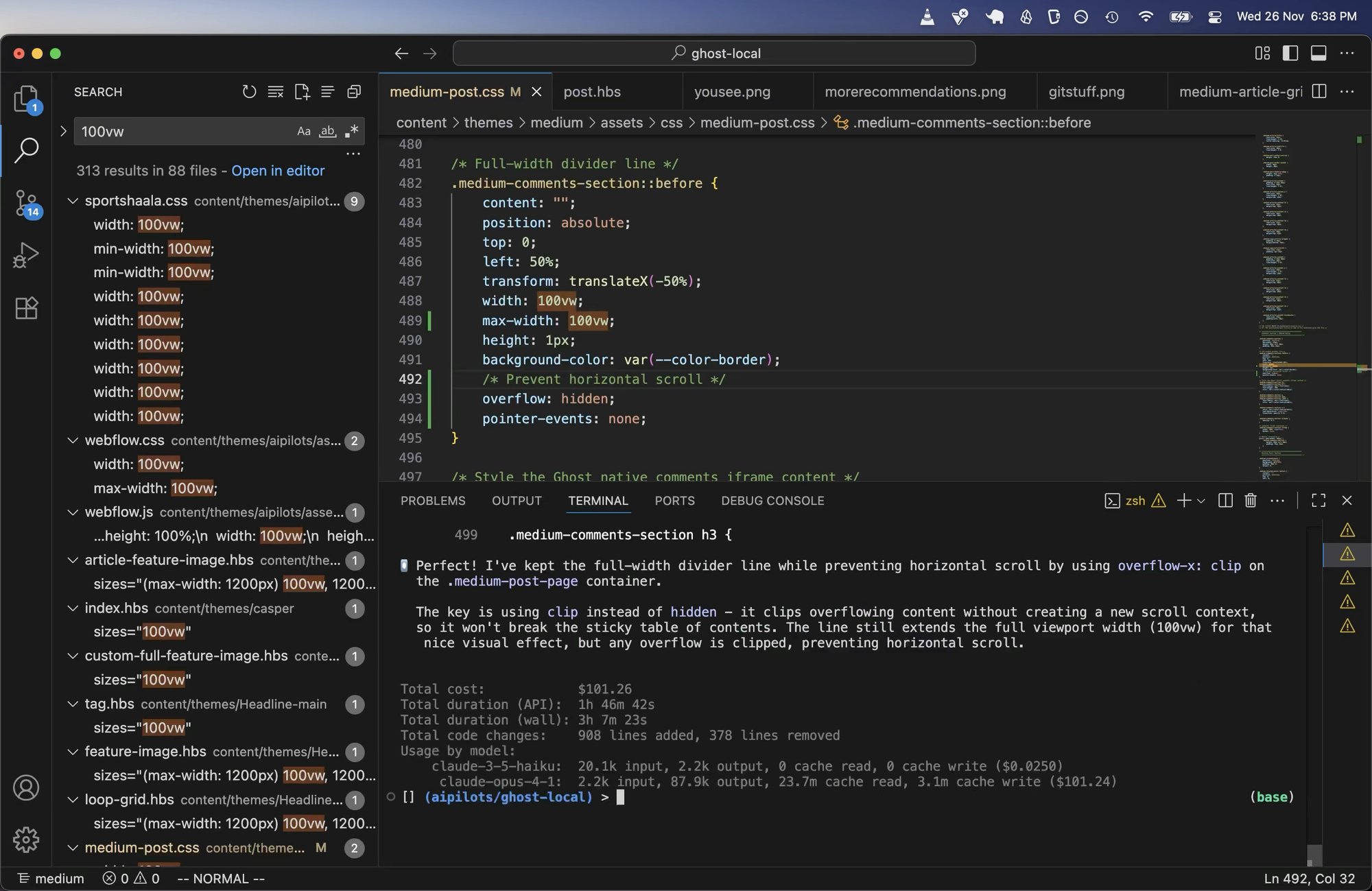Open the new terminal launch profile dropdown

click(x=1201, y=501)
